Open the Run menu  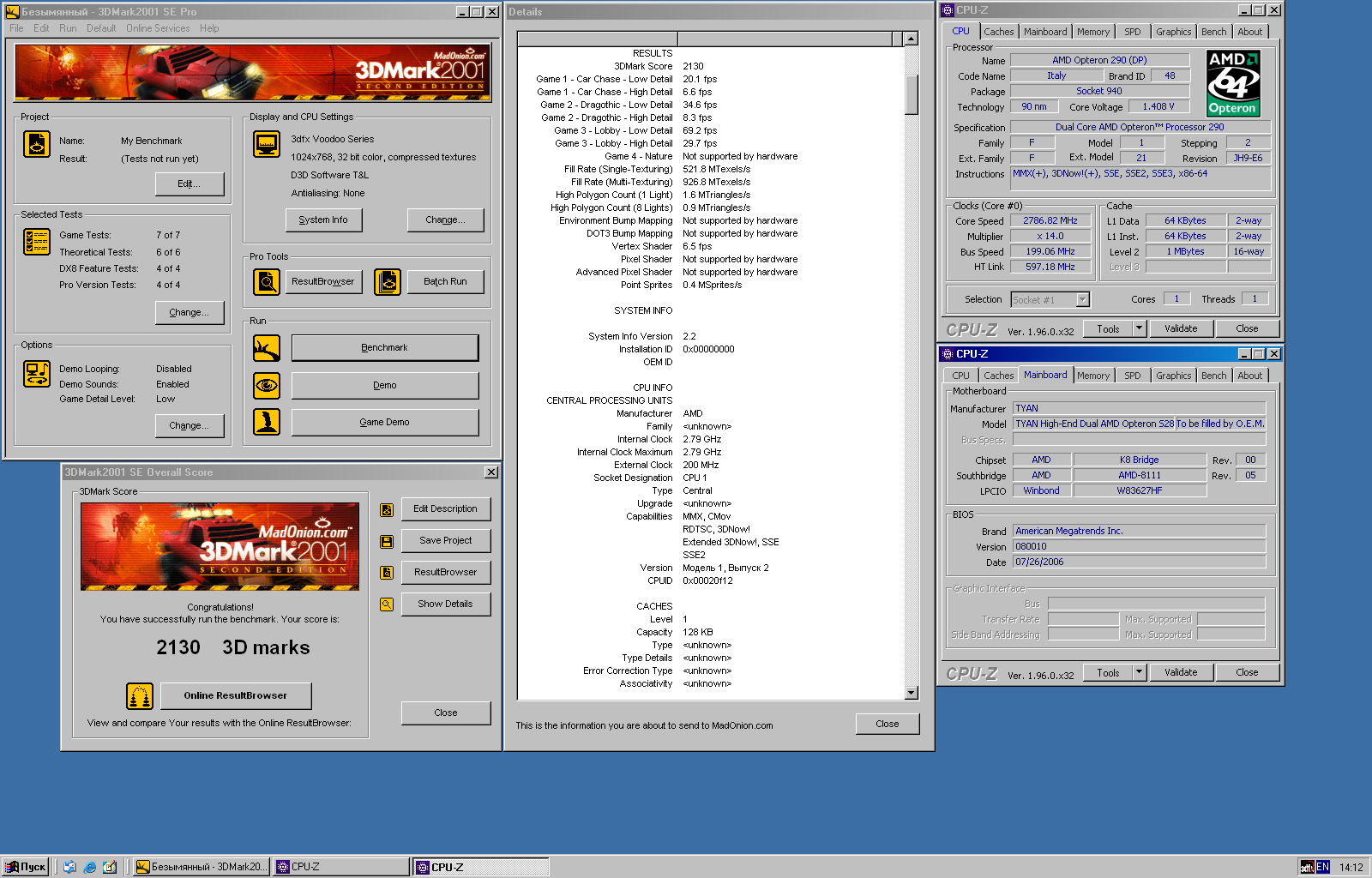(x=68, y=28)
